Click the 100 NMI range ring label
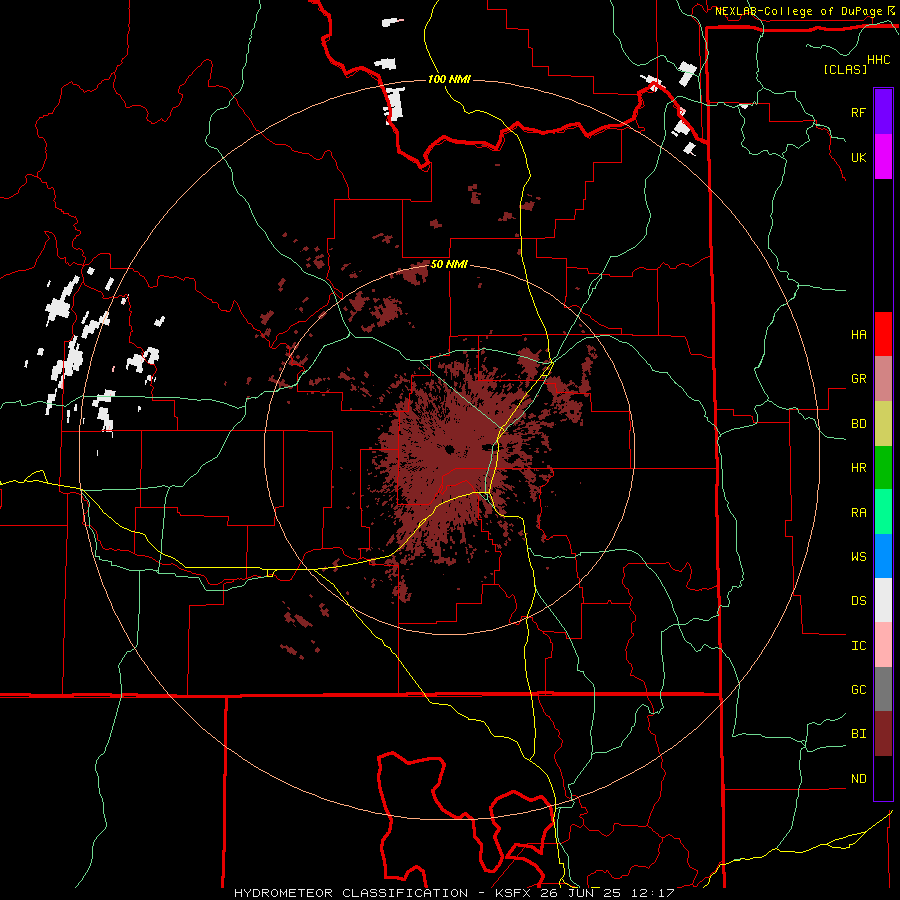 pos(449,79)
